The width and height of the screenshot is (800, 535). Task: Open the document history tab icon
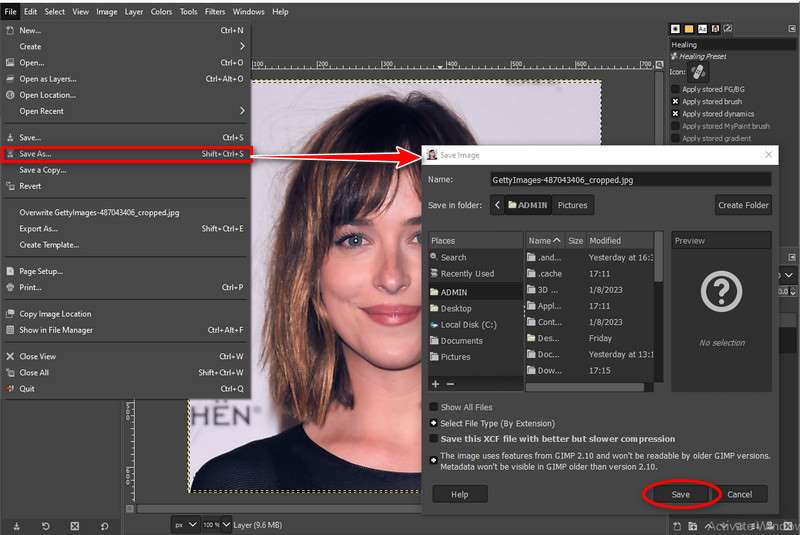(x=715, y=29)
